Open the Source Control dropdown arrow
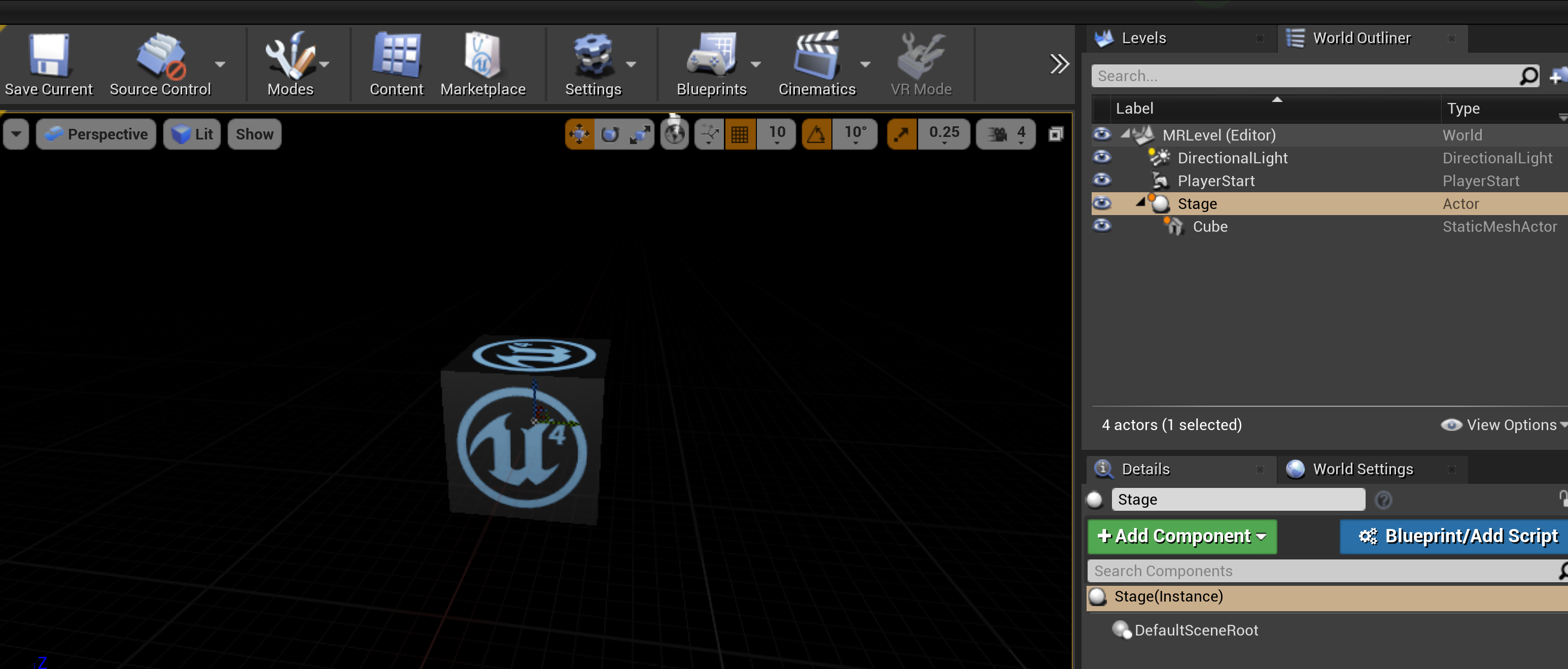Image resolution: width=1568 pixels, height=669 pixels. click(220, 64)
